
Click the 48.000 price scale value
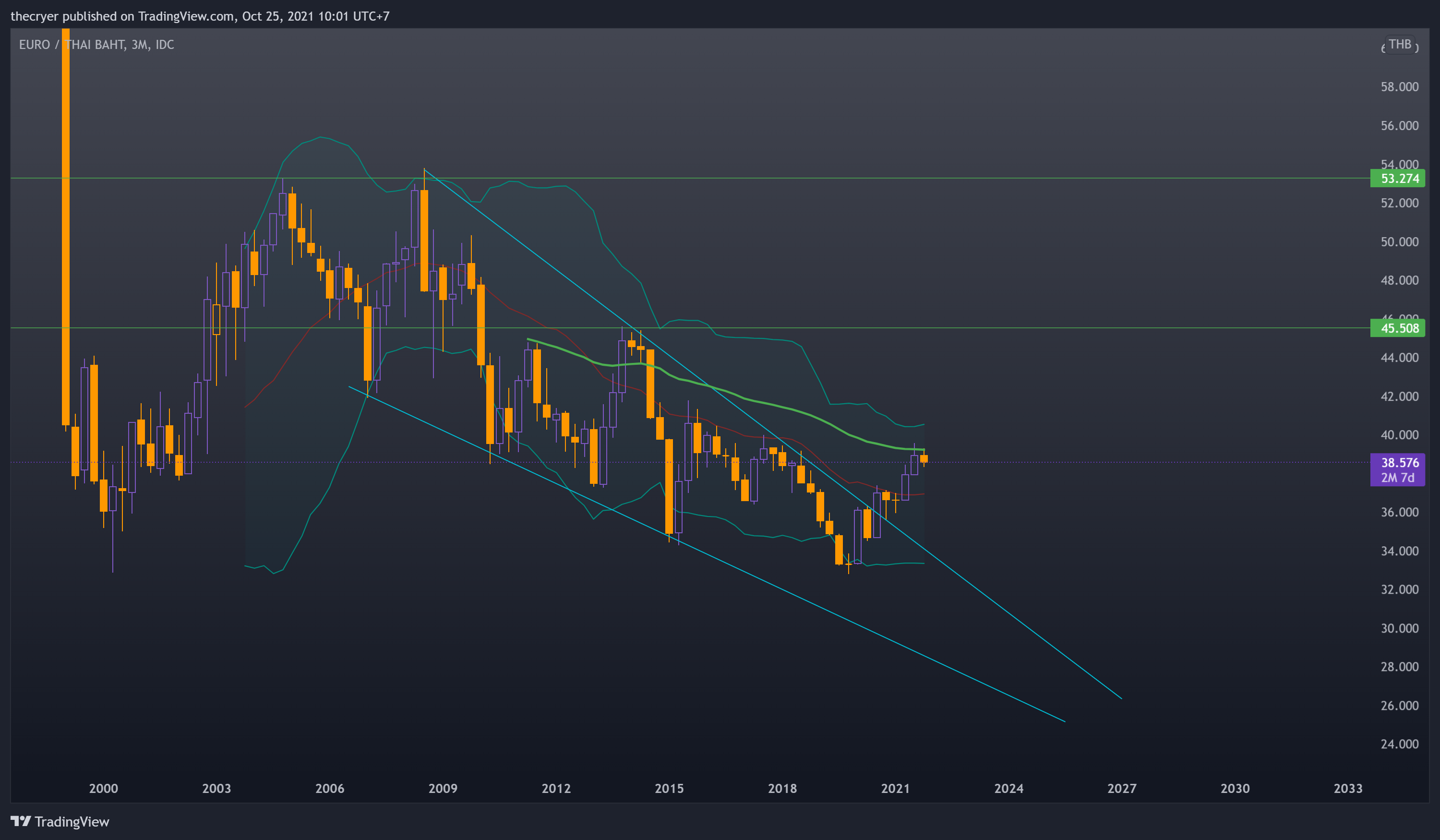tap(1399, 280)
